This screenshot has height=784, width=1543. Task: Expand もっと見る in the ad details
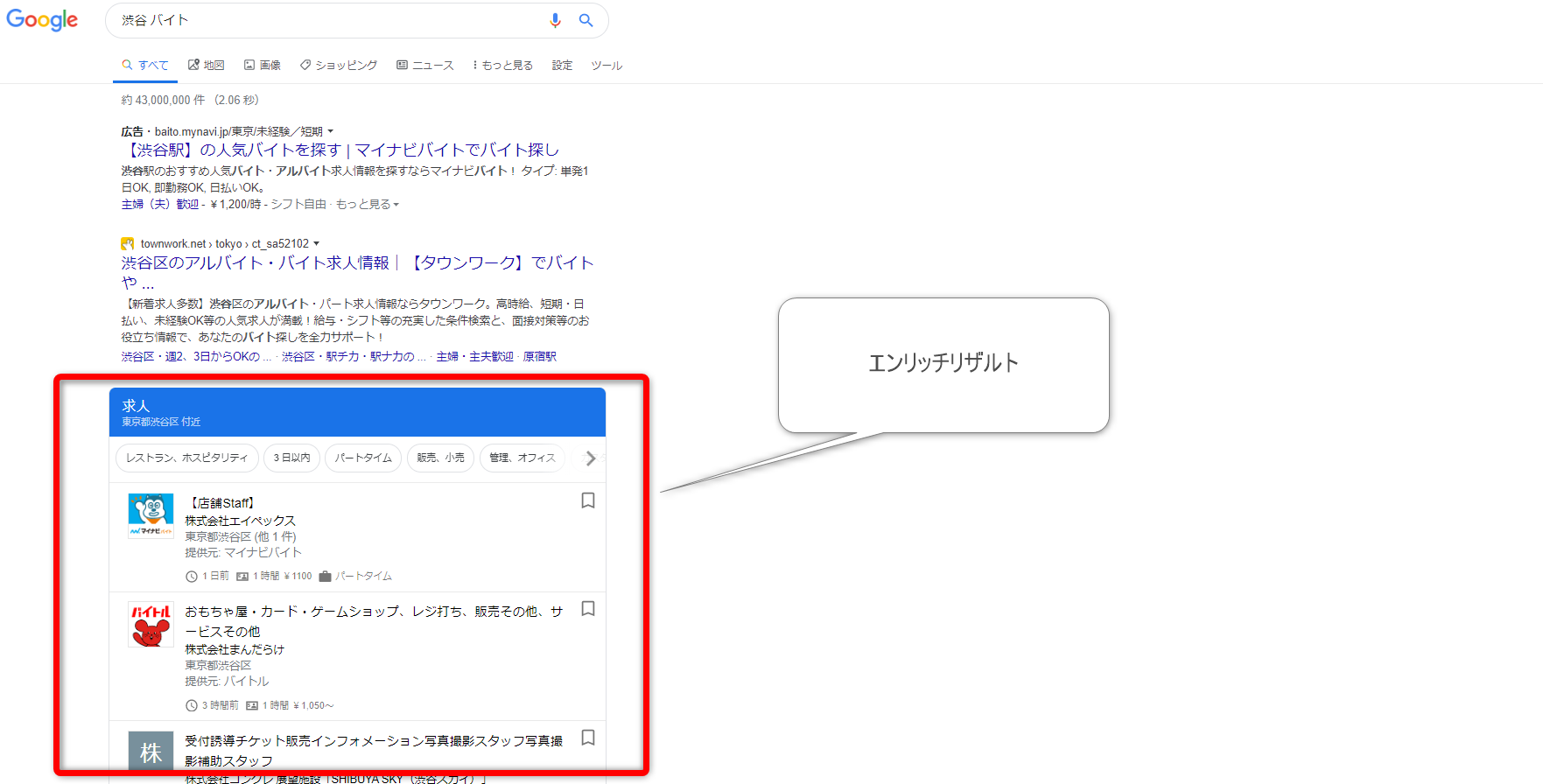tap(368, 204)
